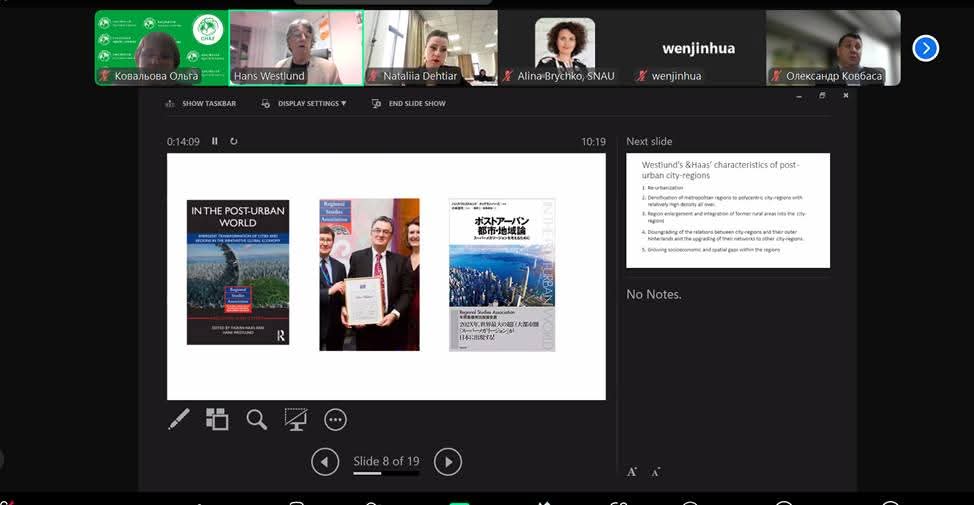Select Alina Brychko, SNAU participant tile
The image size is (974, 505).
(x=565, y=48)
